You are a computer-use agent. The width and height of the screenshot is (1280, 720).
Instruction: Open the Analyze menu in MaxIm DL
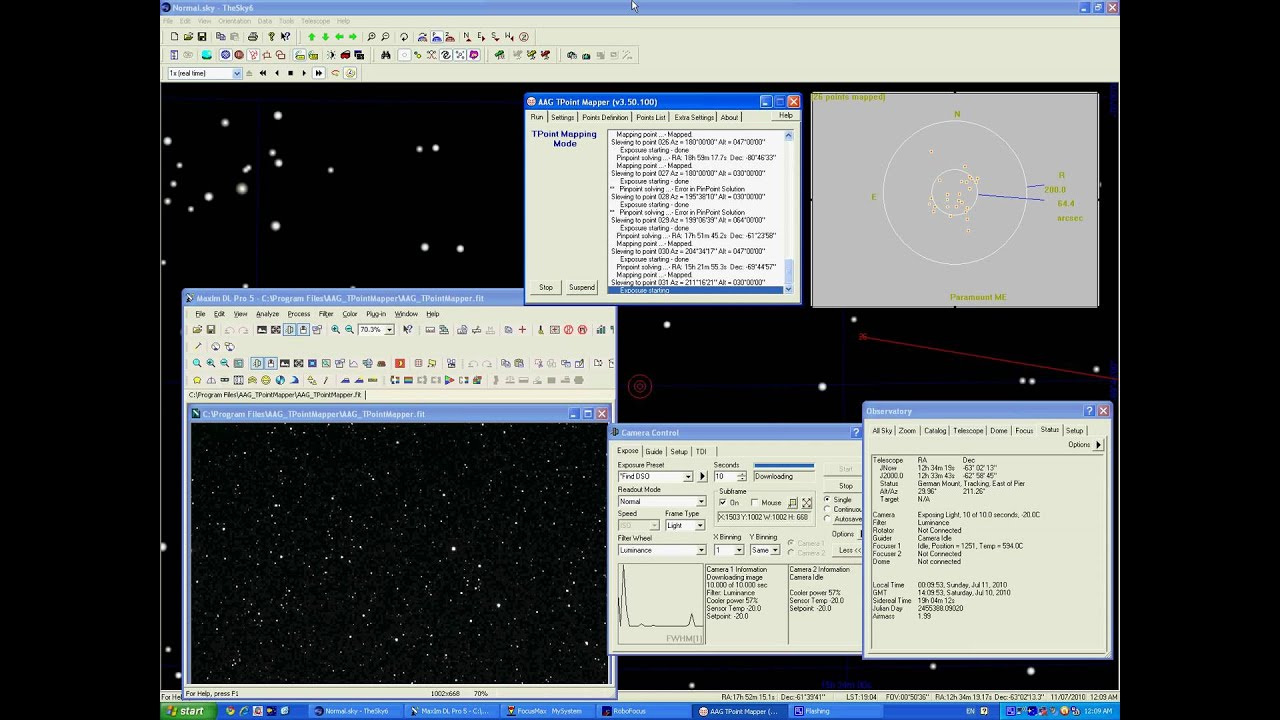click(267, 314)
